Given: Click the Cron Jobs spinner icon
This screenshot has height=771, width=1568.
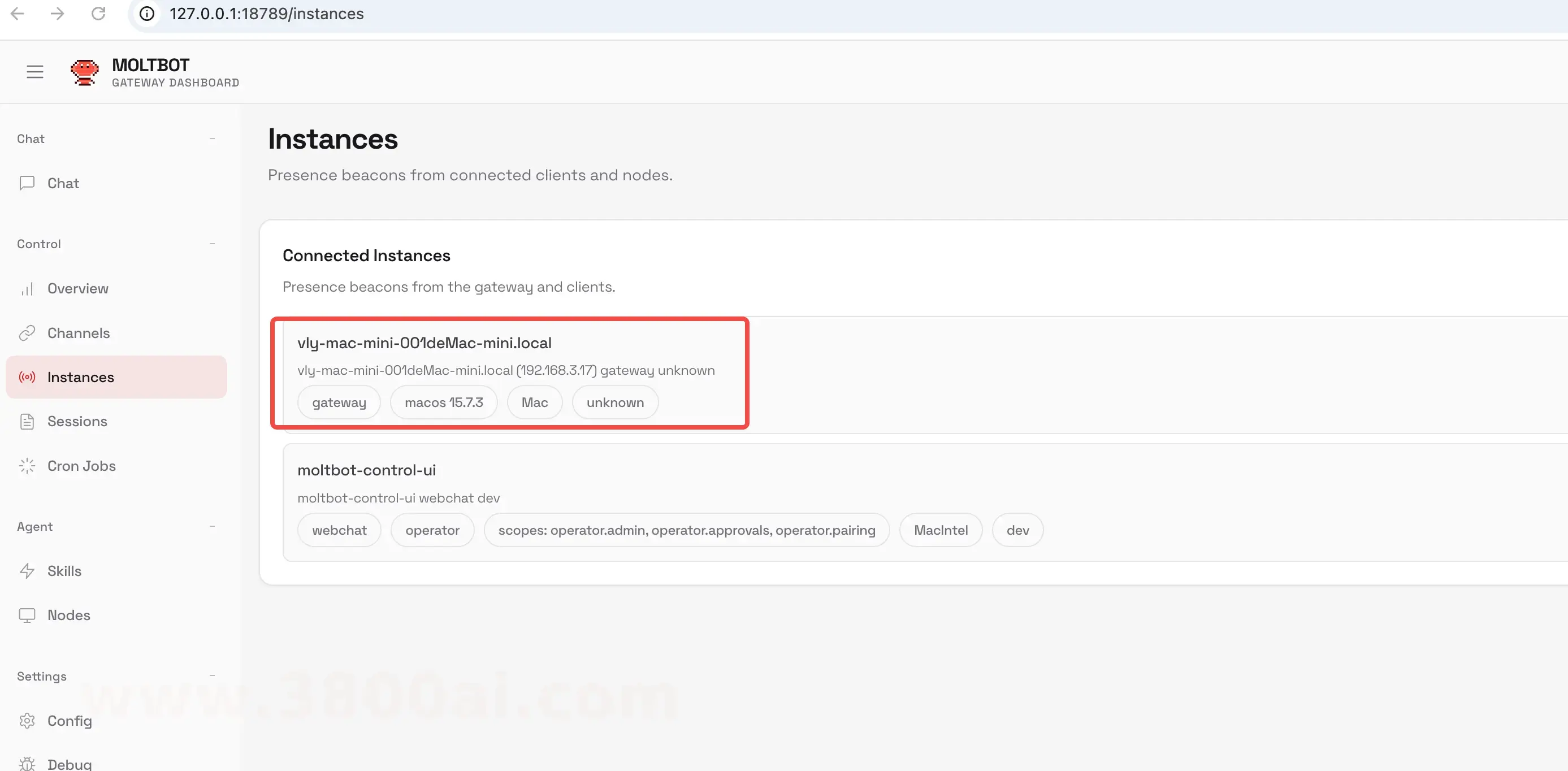Looking at the screenshot, I should tap(27, 466).
